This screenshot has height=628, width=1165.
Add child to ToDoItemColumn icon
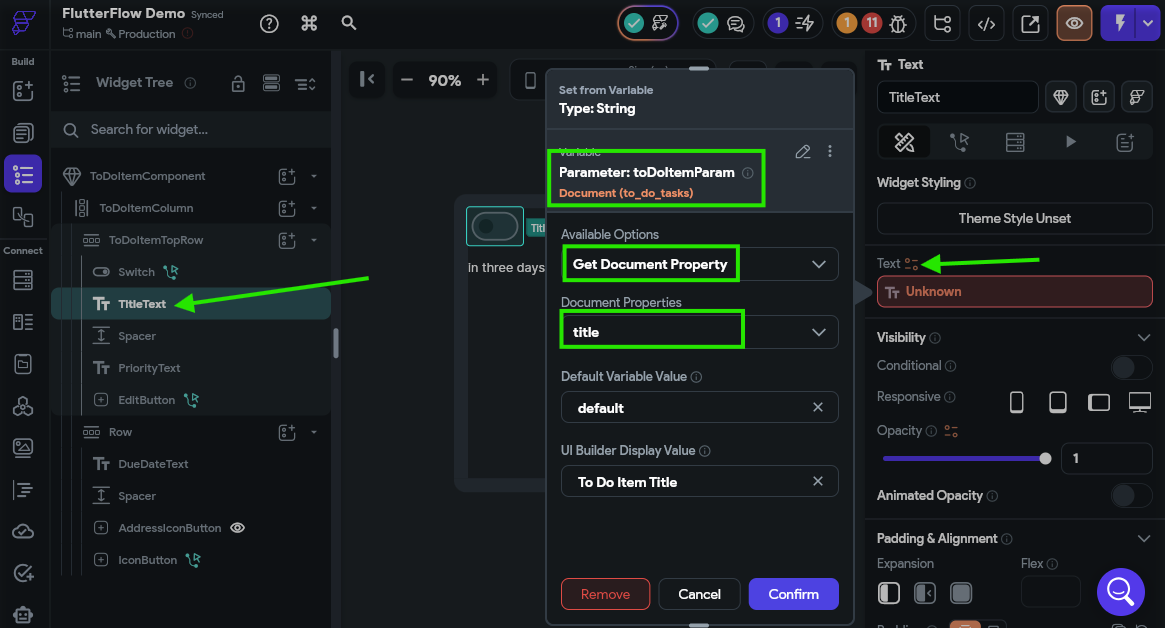coord(287,208)
